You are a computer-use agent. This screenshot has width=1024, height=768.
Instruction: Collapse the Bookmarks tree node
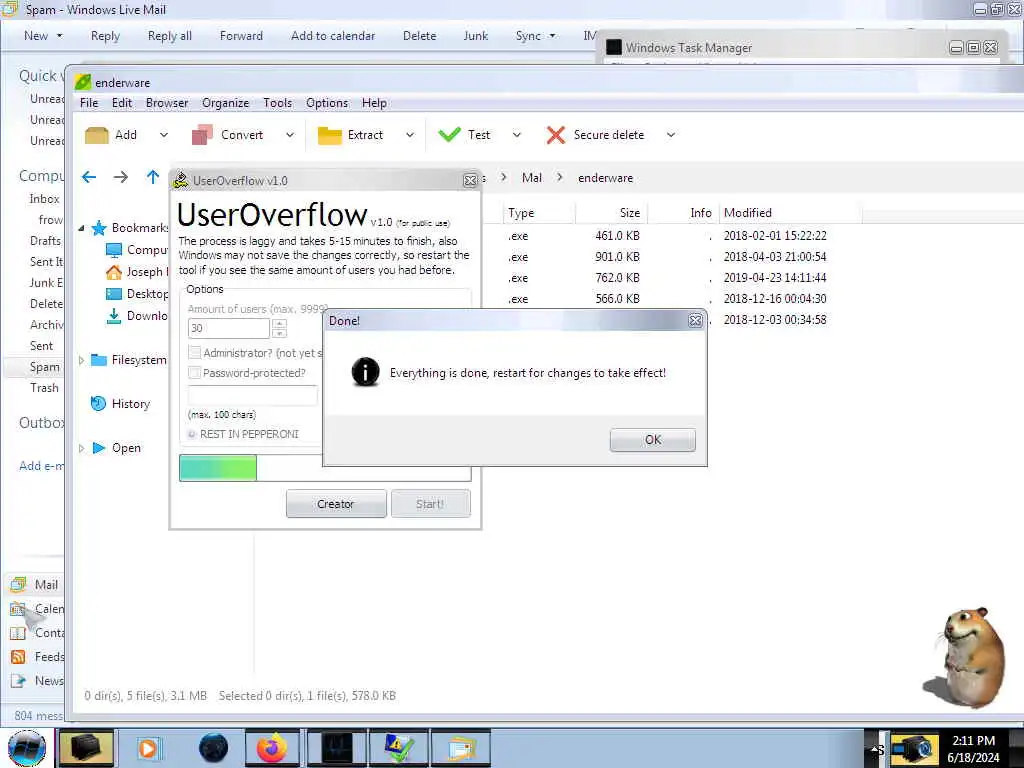click(x=82, y=229)
